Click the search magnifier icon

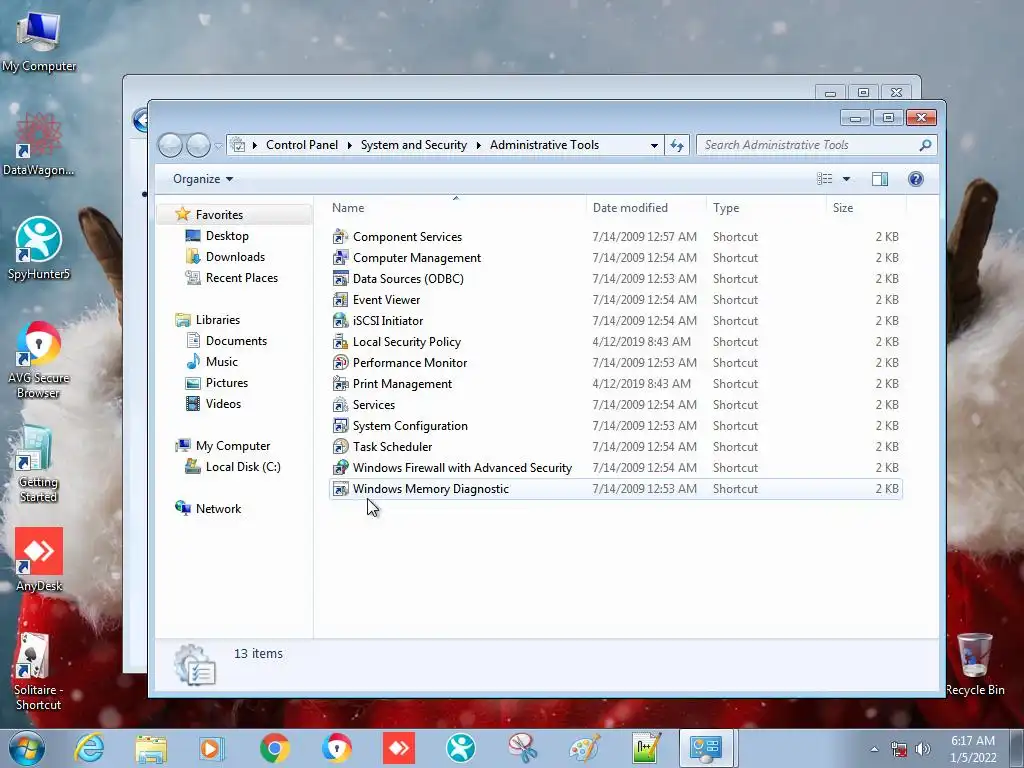[x=925, y=145]
